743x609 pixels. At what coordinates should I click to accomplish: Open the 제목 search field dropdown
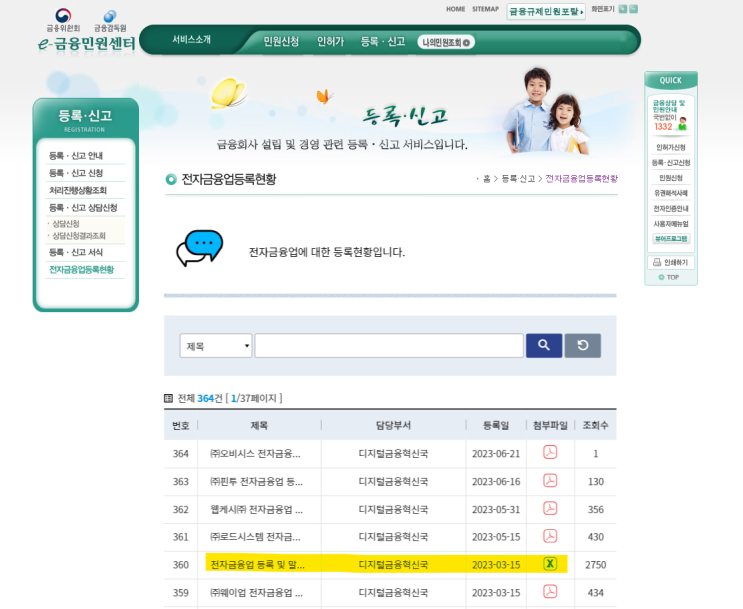(216, 346)
